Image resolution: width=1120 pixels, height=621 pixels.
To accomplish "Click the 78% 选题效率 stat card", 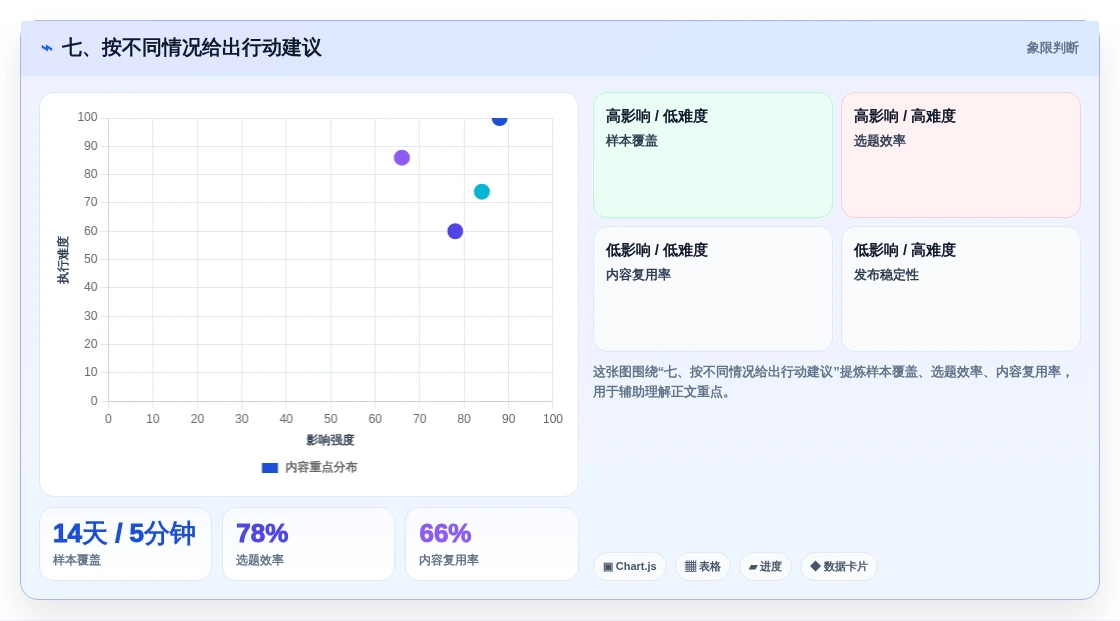I will pyautogui.click(x=309, y=544).
